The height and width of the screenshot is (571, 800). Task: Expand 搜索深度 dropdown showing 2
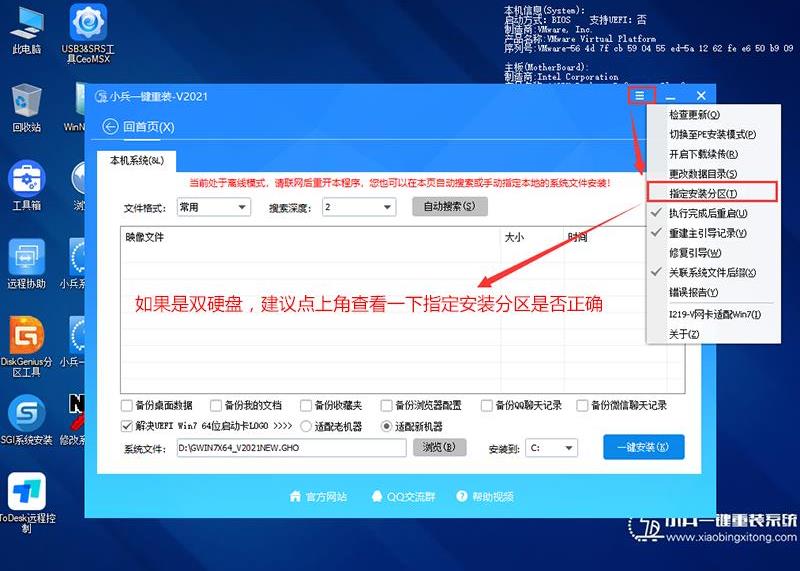coord(358,207)
